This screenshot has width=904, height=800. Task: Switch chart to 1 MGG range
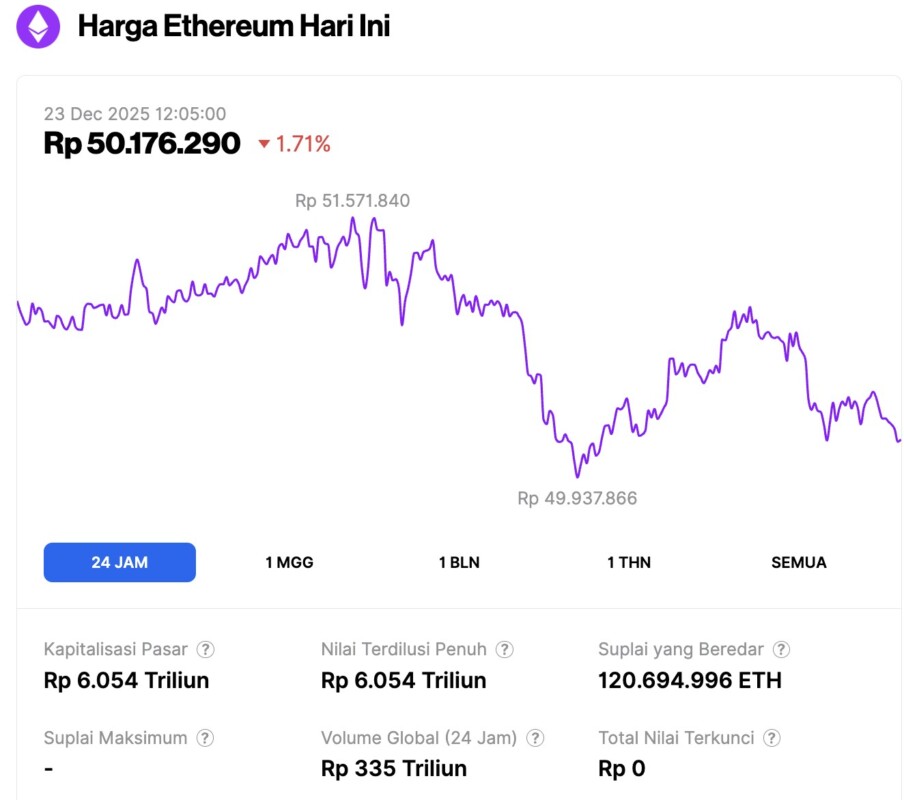coord(289,562)
